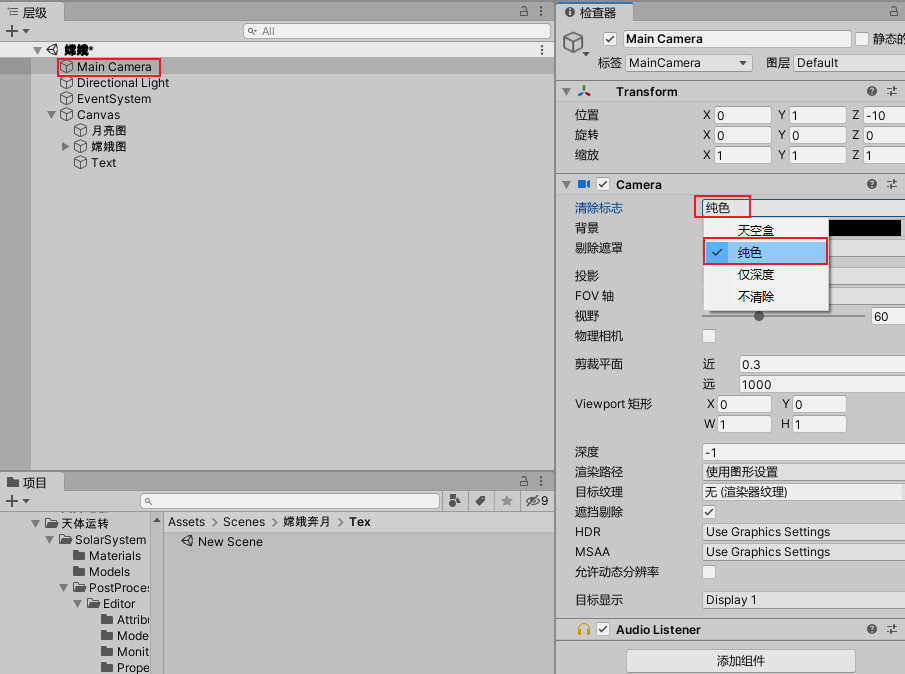Select the Main Camera object
The height and width of the screenshot is (674, 905).
point(114,67)
